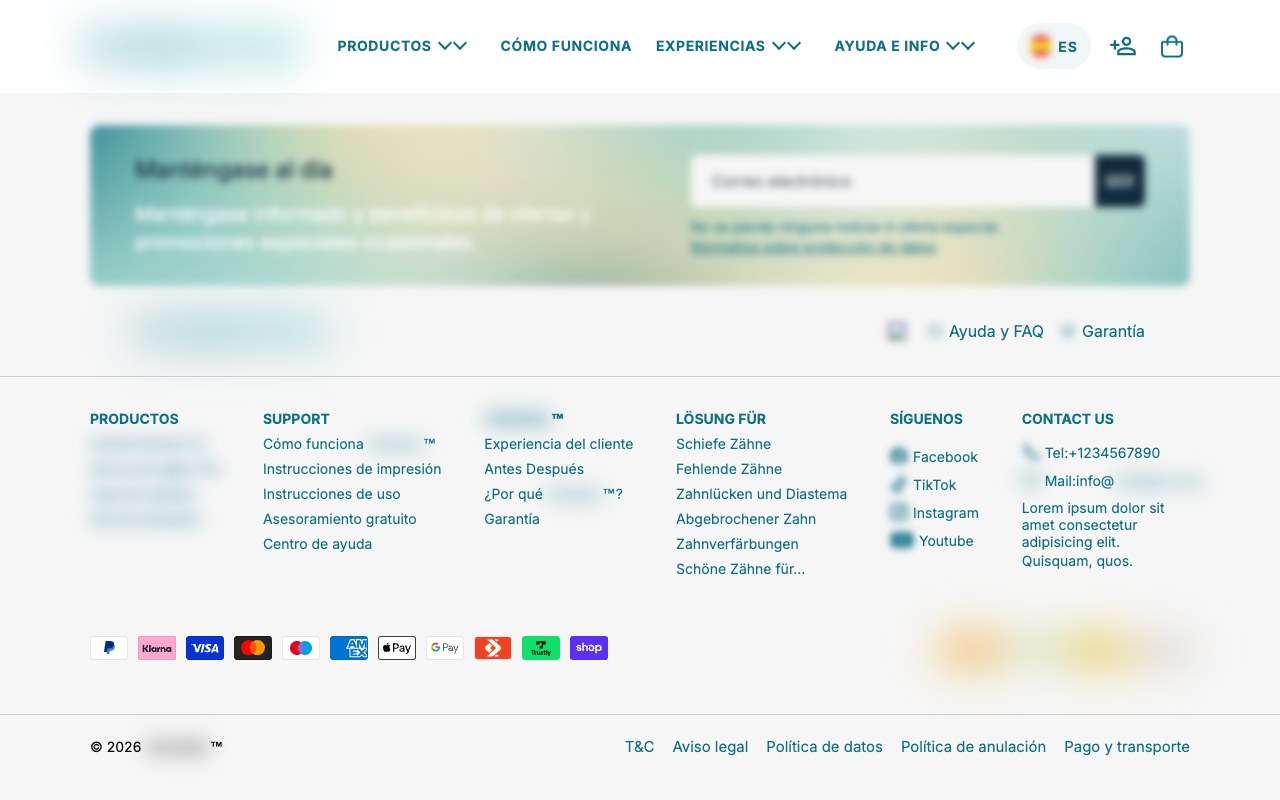Open the shopping bag cart icon
1280x800 pixels.
(1172, 46)
